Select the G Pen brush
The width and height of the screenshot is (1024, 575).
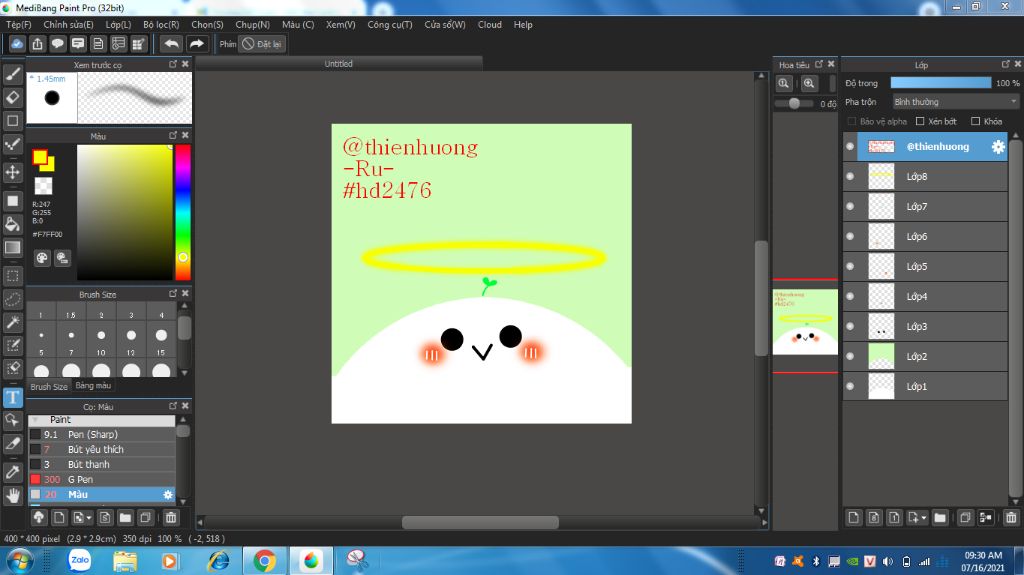tap(101, 480)
